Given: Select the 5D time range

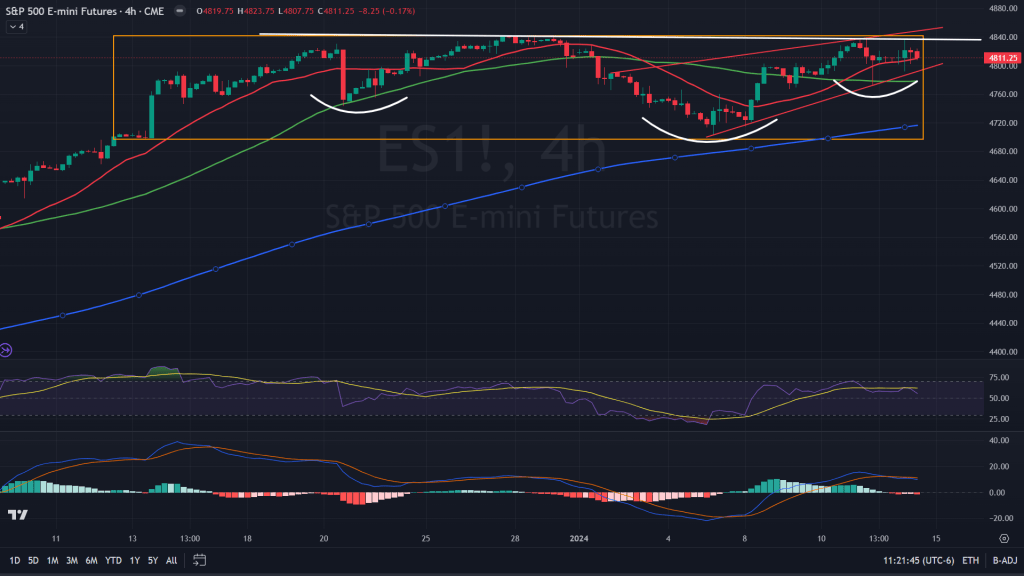Looking at the screenshot, I should coord(33,560).
